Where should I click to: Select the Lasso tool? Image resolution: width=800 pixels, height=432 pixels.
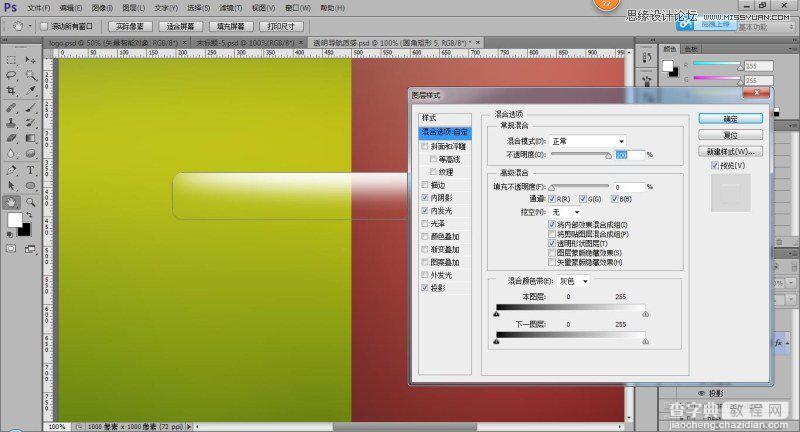point(11,75)
